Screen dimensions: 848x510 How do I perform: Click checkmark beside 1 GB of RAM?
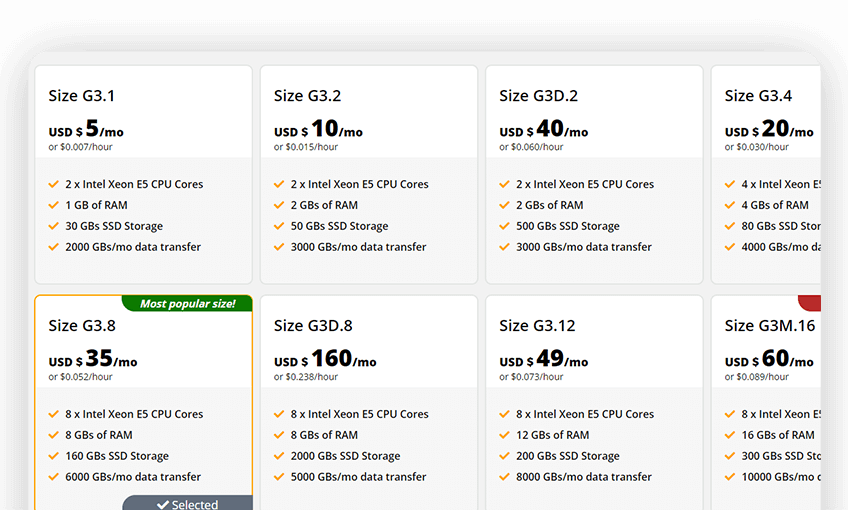point(54,205)
